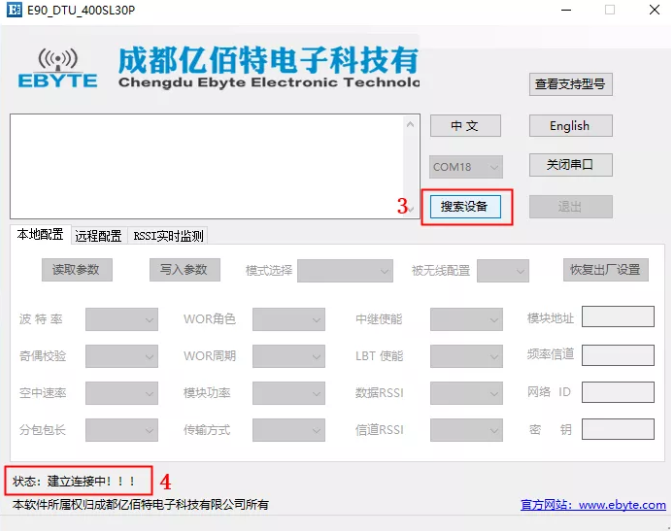
Task: Switch to RSSI实时监测 tab
Action: point(168,236)
